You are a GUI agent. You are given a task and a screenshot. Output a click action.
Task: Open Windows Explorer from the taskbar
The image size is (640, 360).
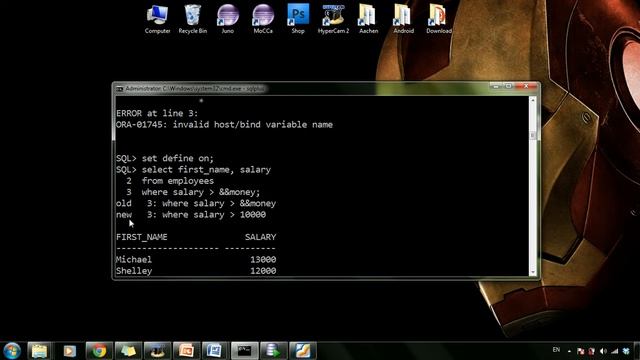[x=40, y=351]
